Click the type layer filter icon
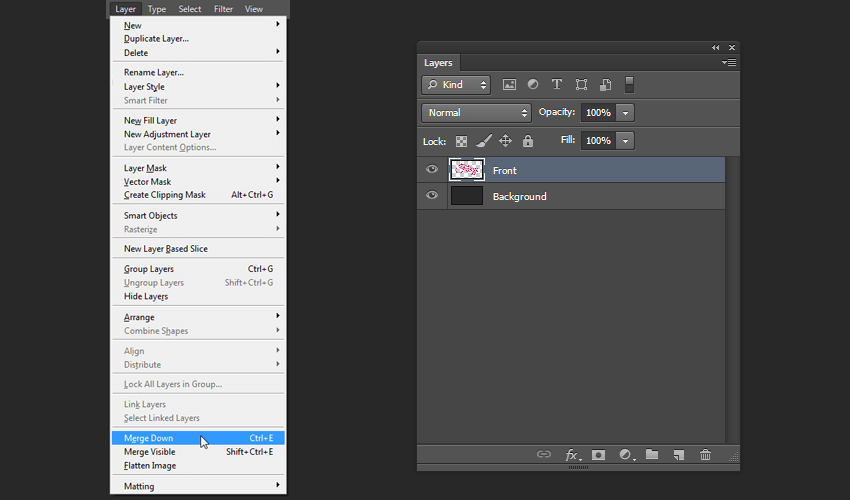 point(557,85)
